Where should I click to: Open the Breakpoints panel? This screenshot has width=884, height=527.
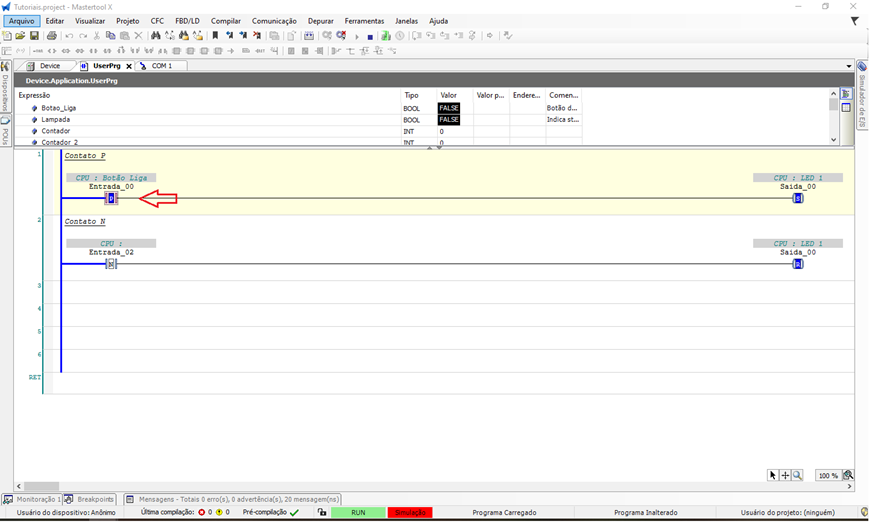tap(91, 498)
